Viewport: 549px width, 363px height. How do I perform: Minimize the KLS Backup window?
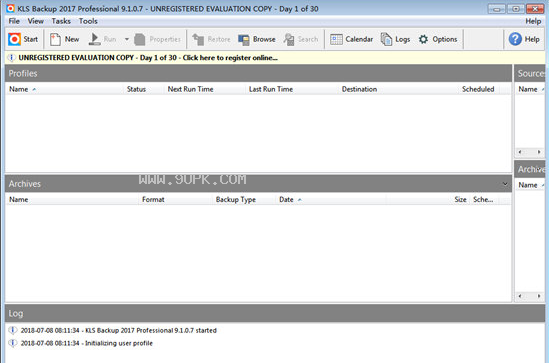click(x=496, y=8)
